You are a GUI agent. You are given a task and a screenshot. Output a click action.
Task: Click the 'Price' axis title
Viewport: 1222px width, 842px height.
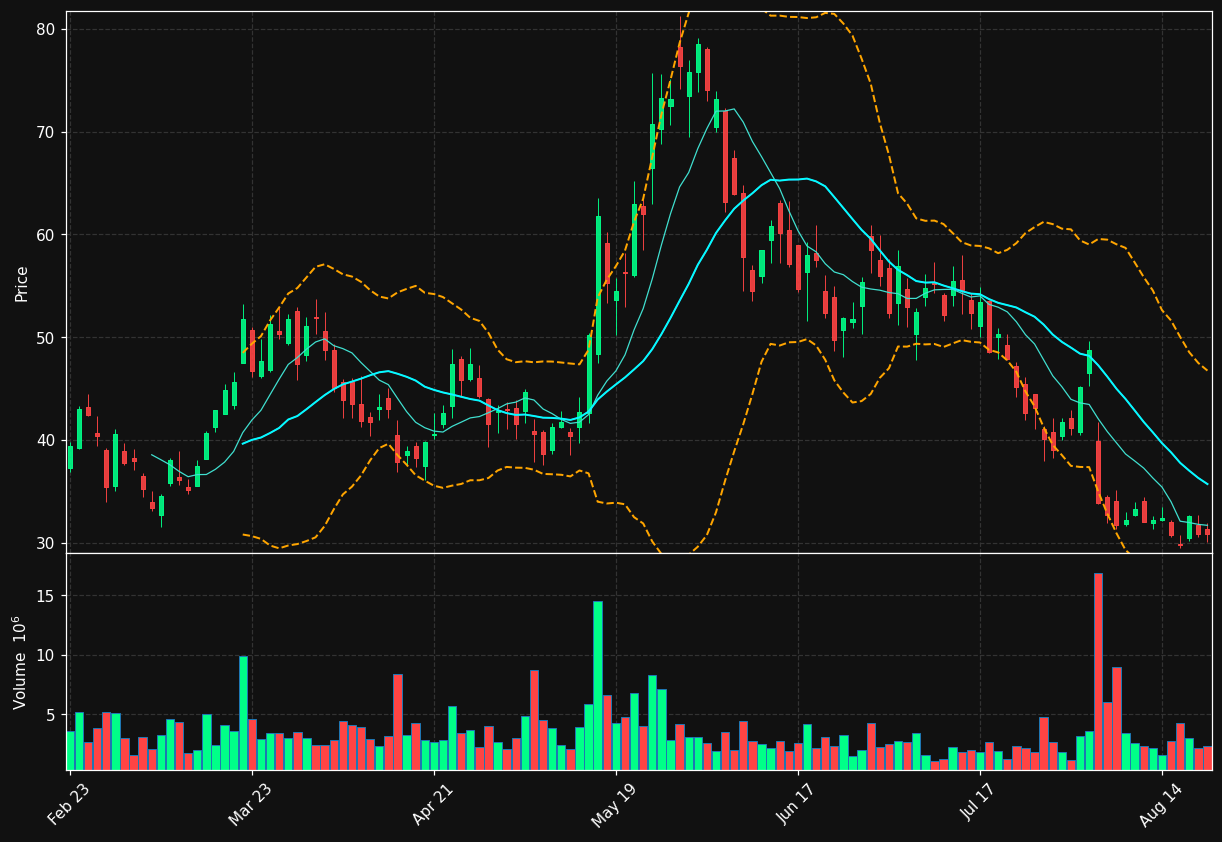point(22,283)
